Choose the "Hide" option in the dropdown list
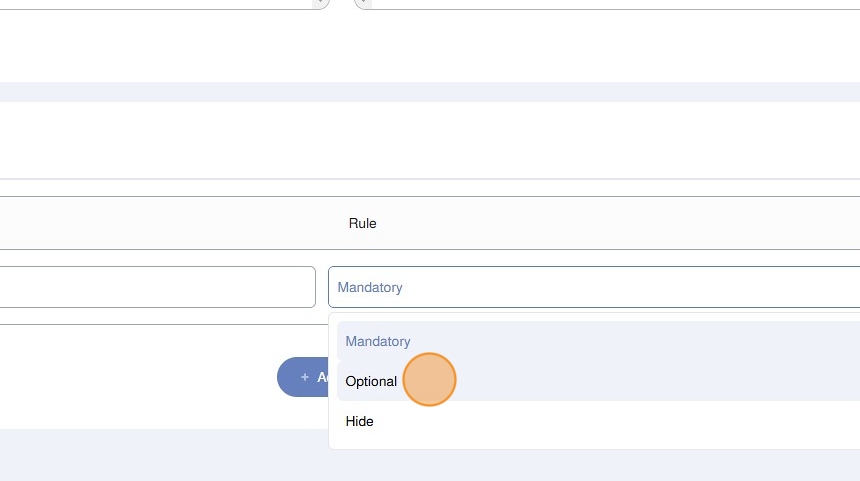The width and height of the screenshot is (860, 481). click(360, 421)
